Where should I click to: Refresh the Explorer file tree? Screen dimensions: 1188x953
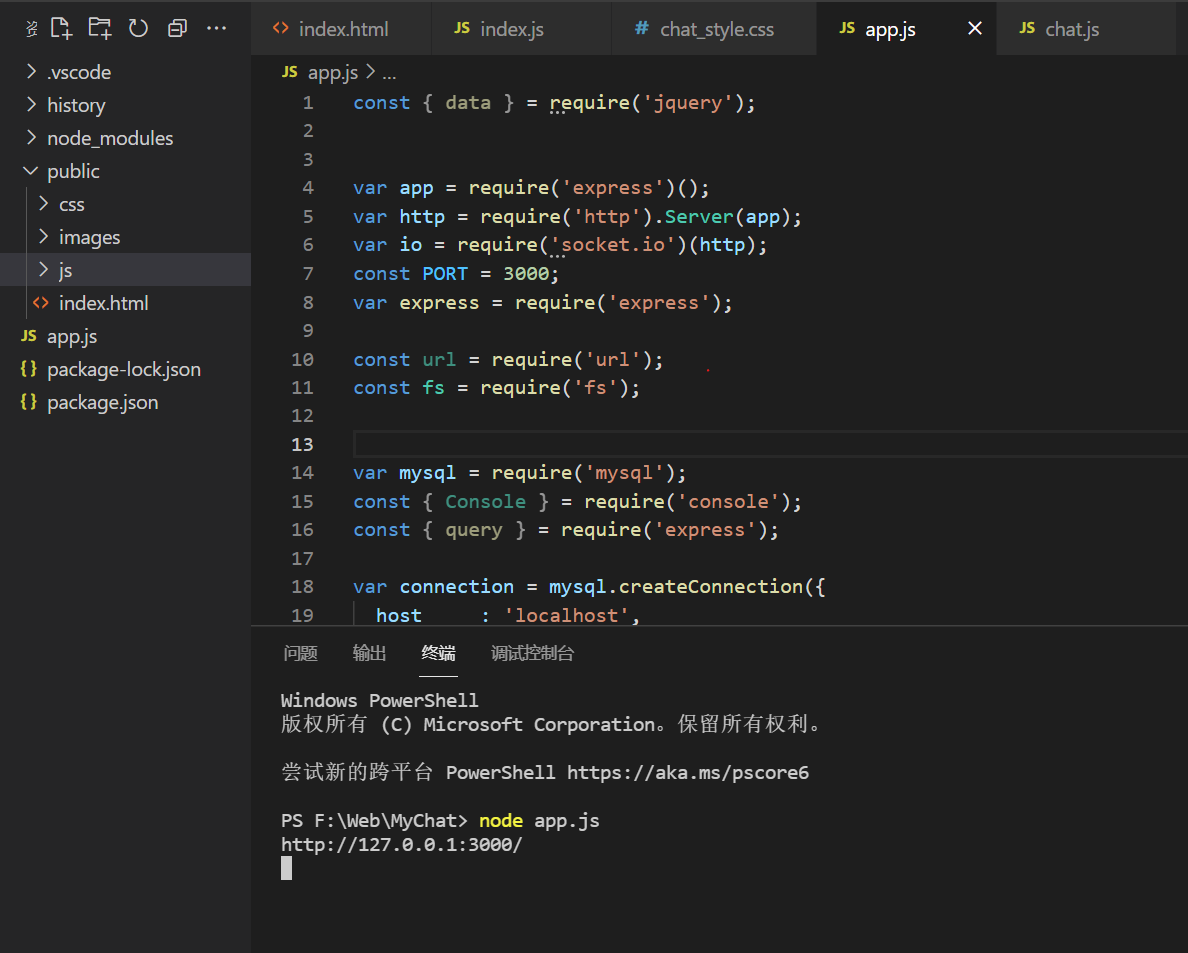point(137,28)
